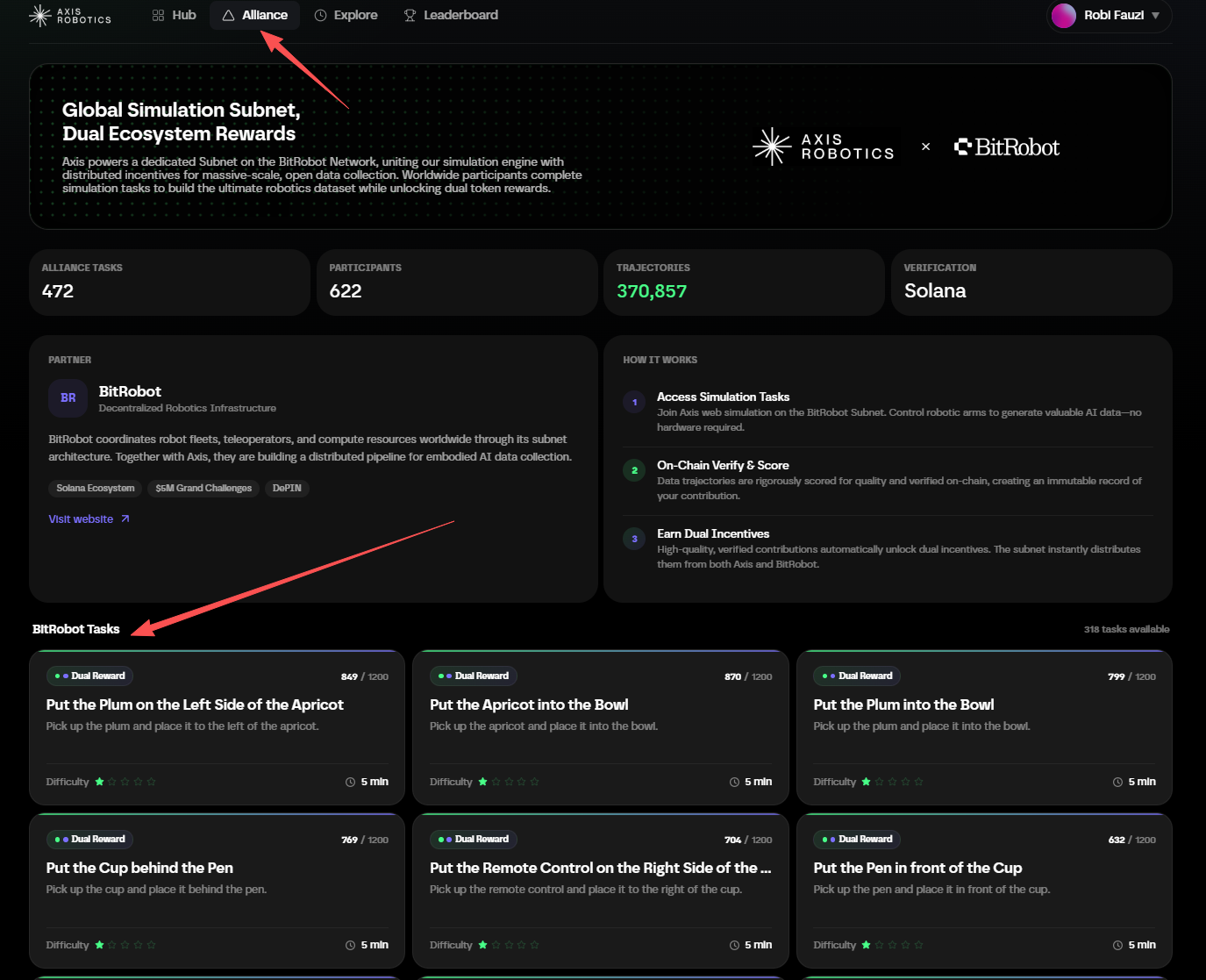Screen dimensions: 1206x980
Task: Open the Leaderboard page
Action: pos(451,15)
